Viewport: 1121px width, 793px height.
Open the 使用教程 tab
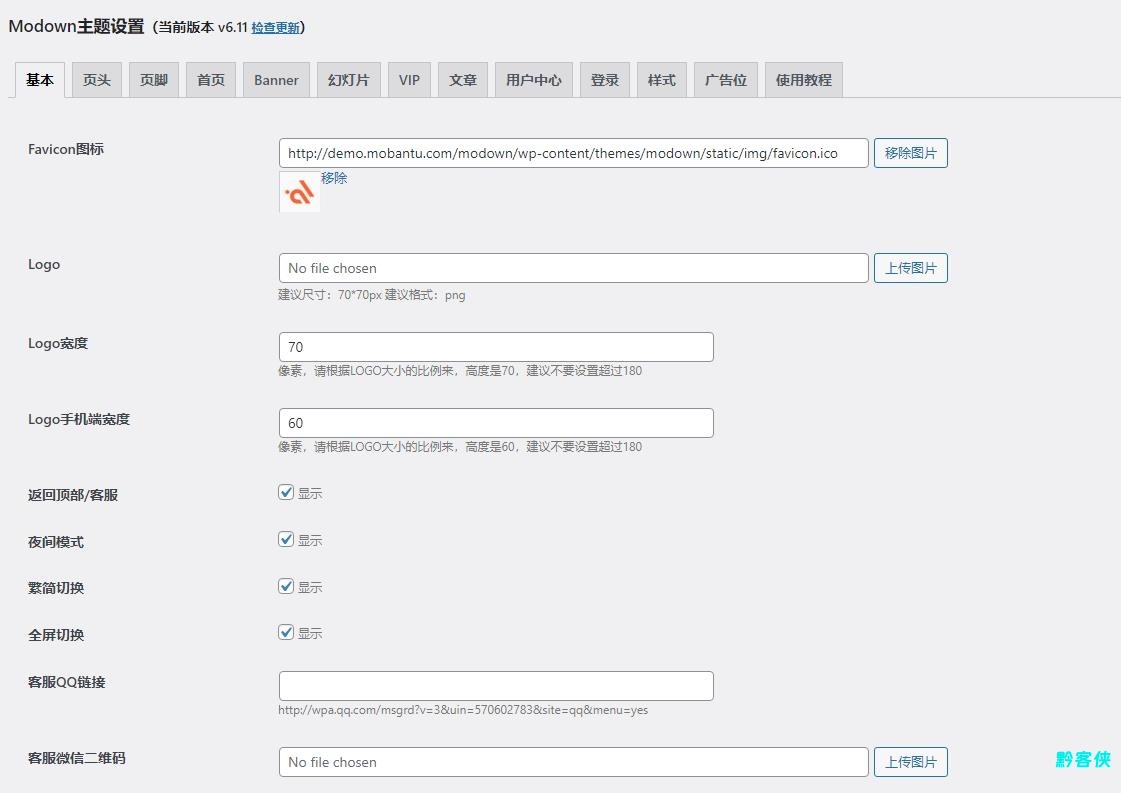pyautogui.click(x=803, y=80)
